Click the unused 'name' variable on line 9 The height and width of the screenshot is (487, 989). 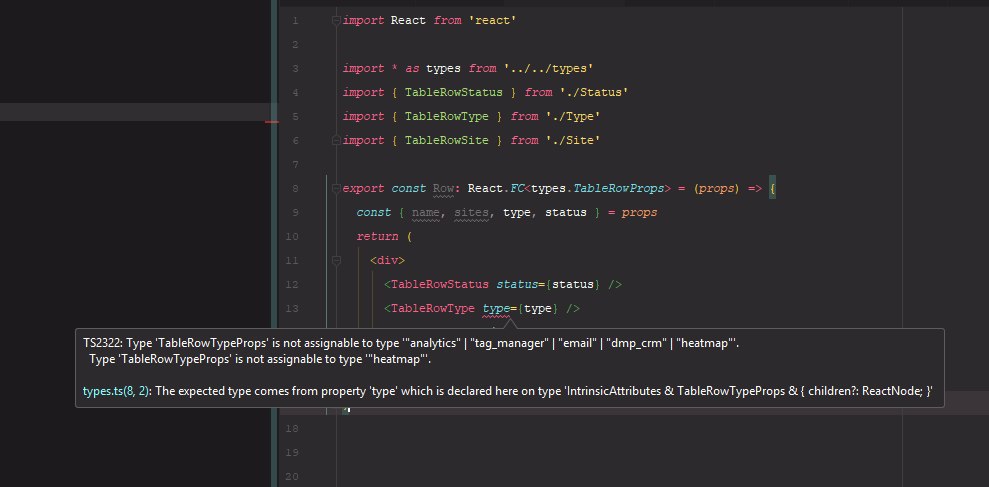pyautogui.click(x=426, y=213)
